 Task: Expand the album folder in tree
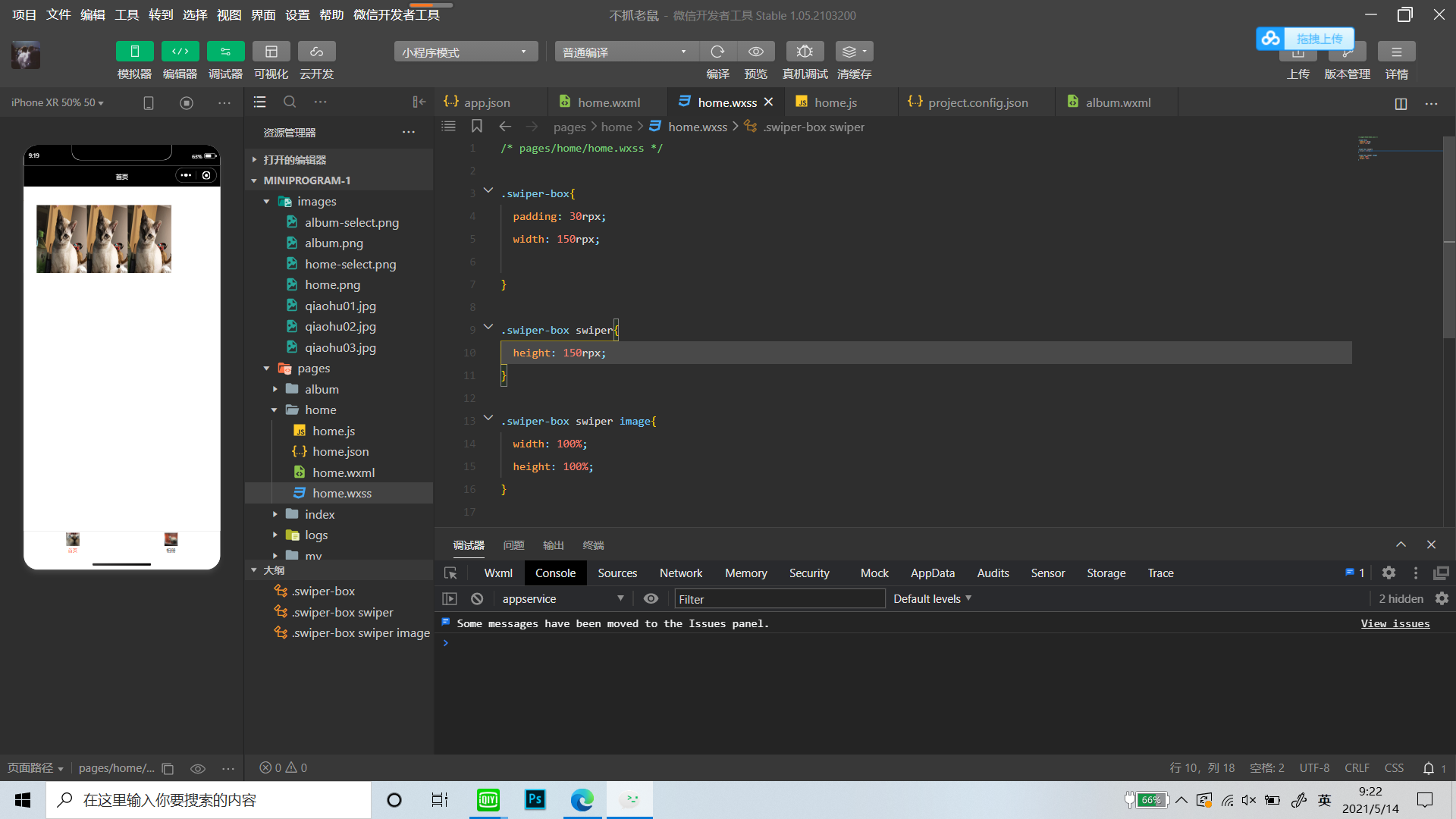[322, 389]
